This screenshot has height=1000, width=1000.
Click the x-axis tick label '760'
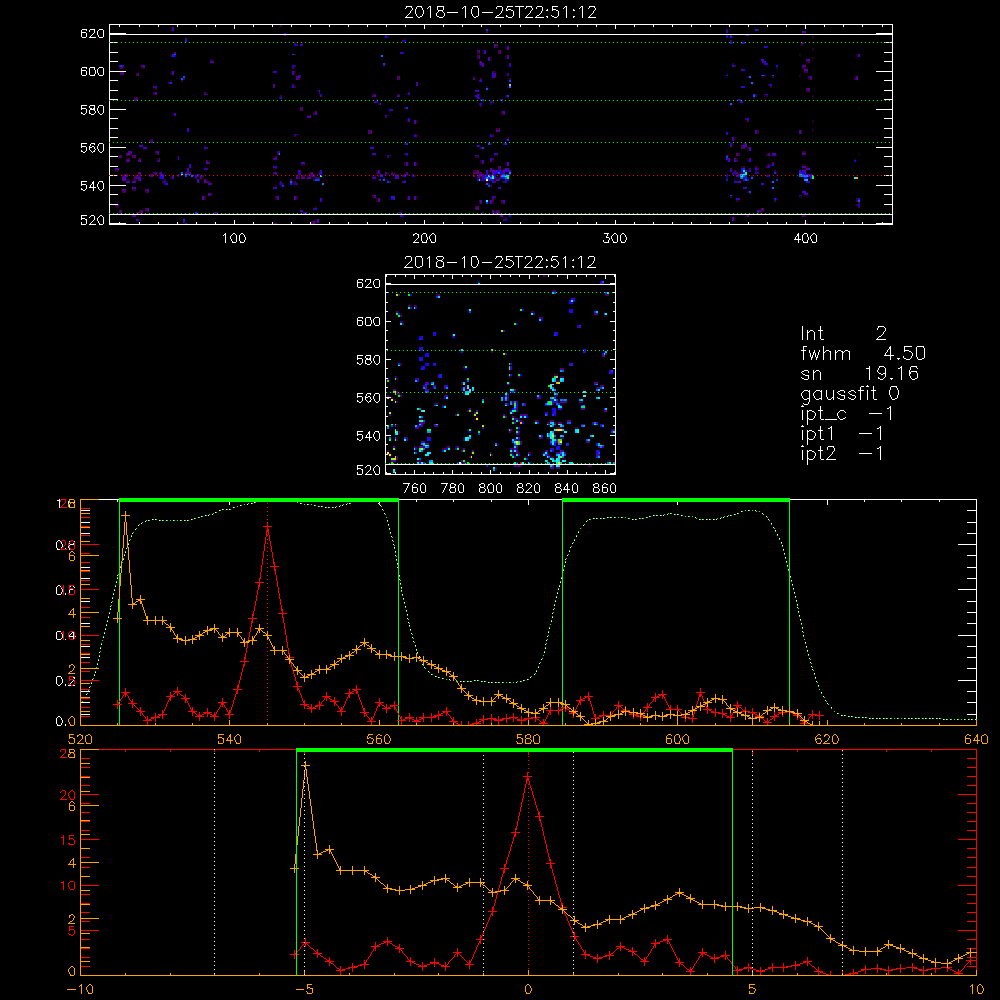pos(415,489)
